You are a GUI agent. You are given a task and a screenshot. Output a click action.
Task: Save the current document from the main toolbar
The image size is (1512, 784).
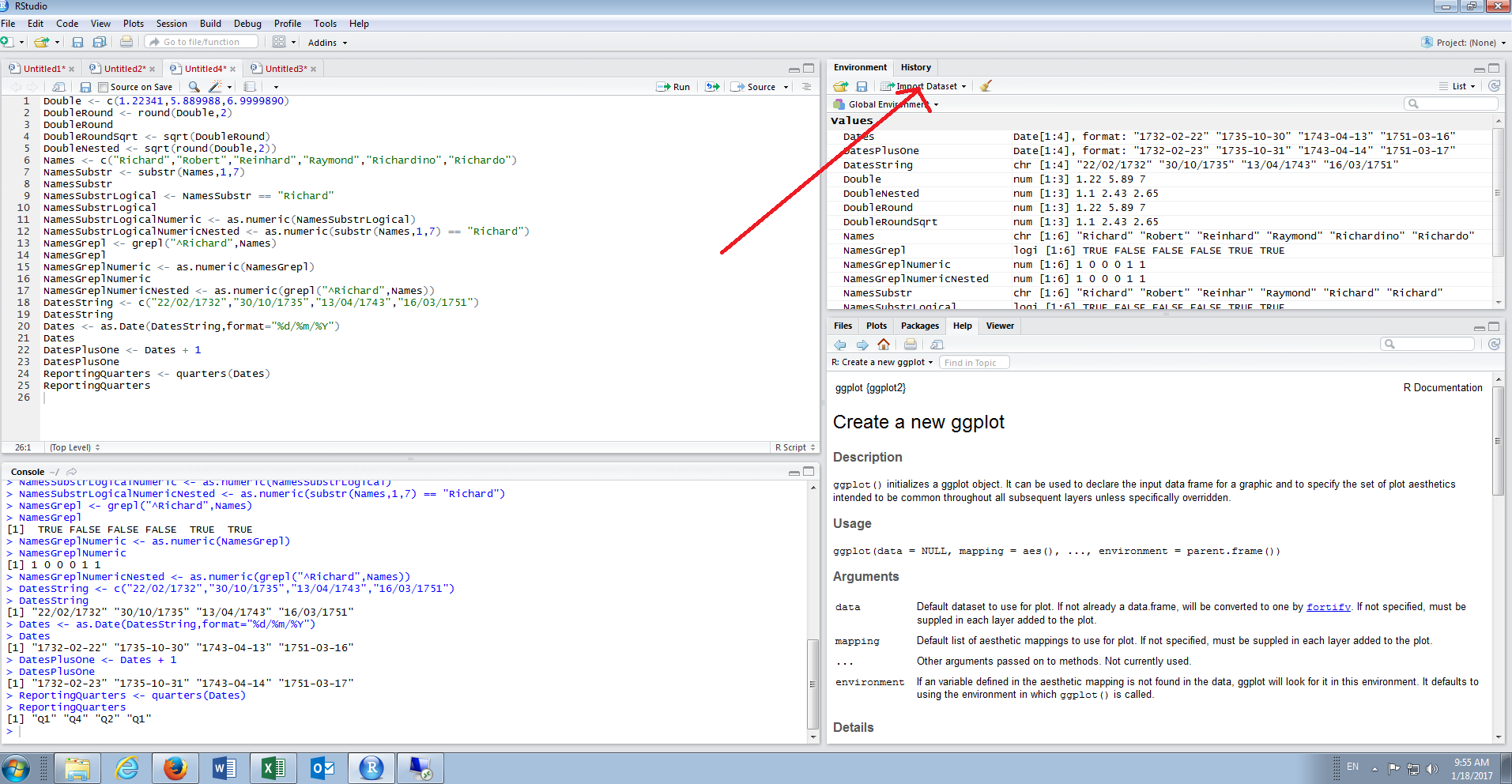[77, 42]
